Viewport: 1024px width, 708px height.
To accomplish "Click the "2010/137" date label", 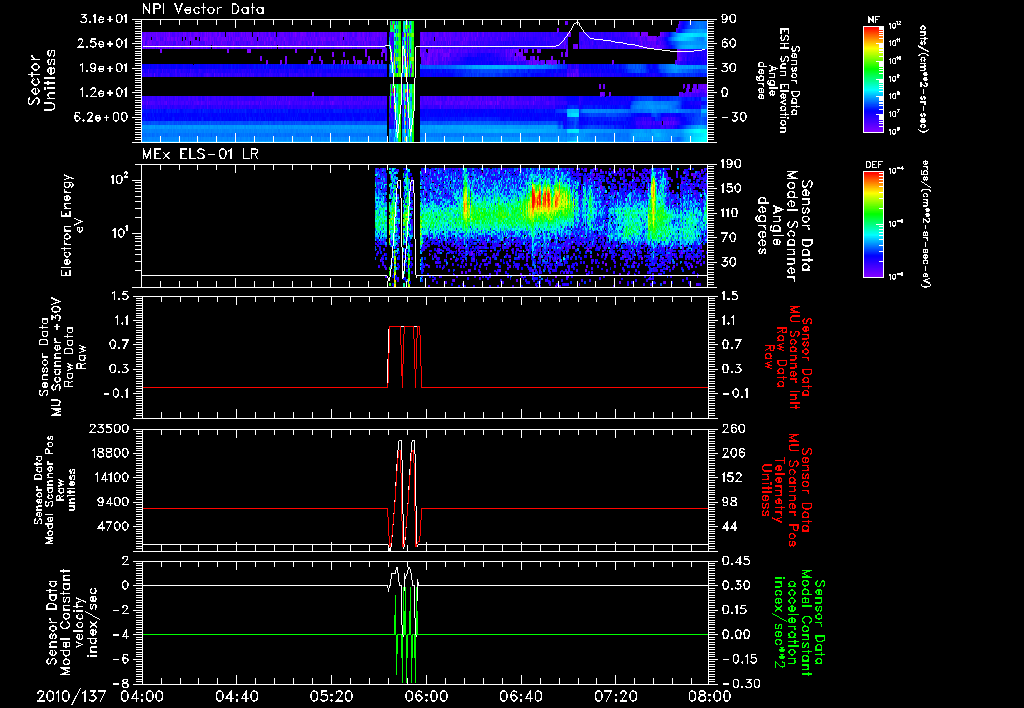I will (x=71, y=696).
